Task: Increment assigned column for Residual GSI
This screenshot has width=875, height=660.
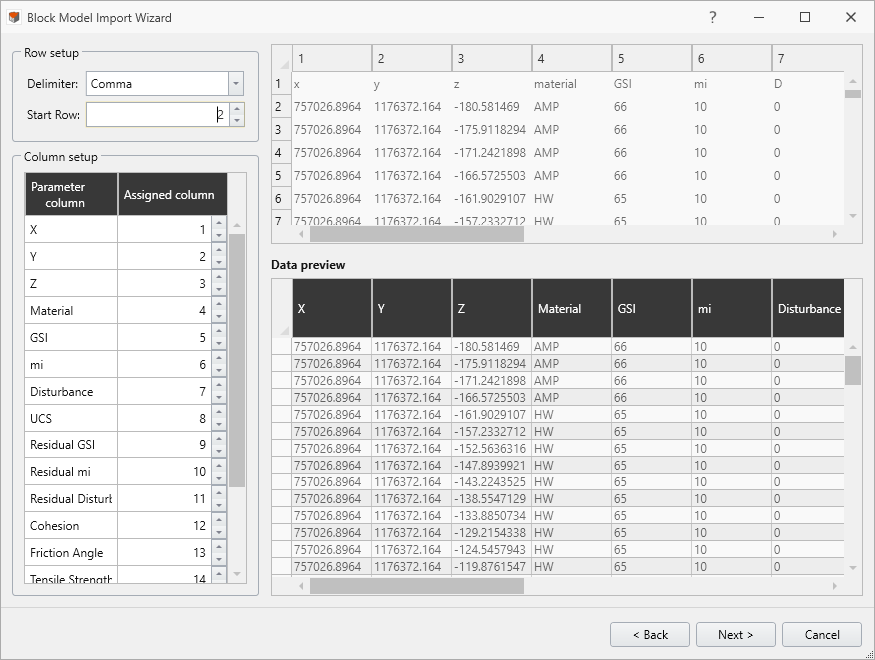Action: 219,439
